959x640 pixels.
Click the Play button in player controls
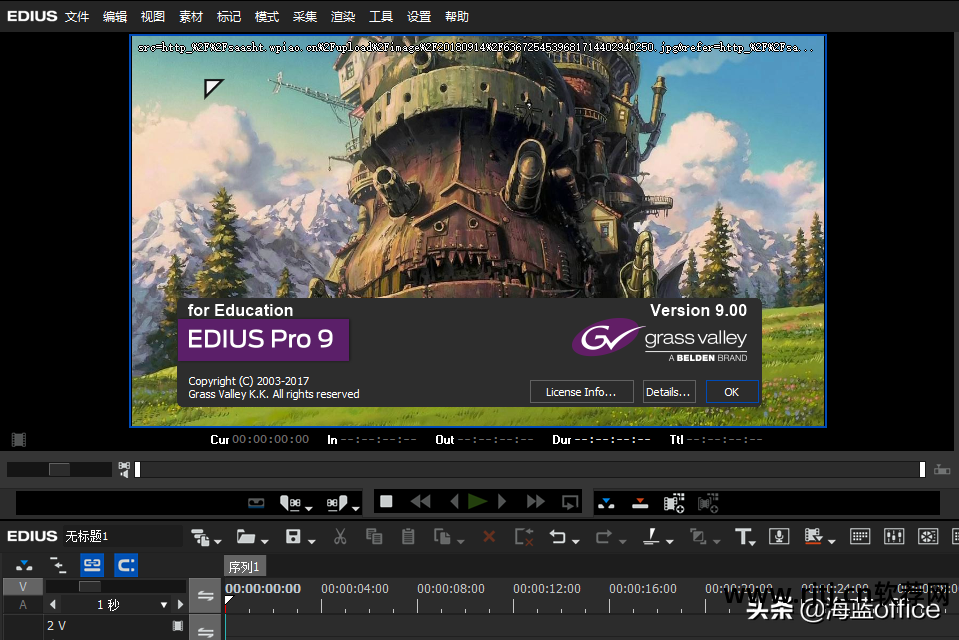478,502
